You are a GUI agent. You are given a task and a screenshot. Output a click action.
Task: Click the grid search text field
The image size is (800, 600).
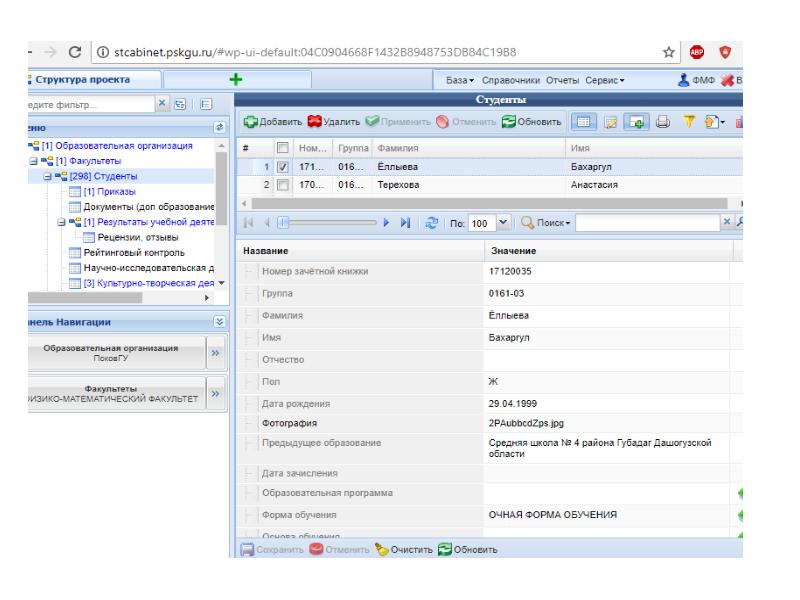pyautogui.click(x=647, y=223)
